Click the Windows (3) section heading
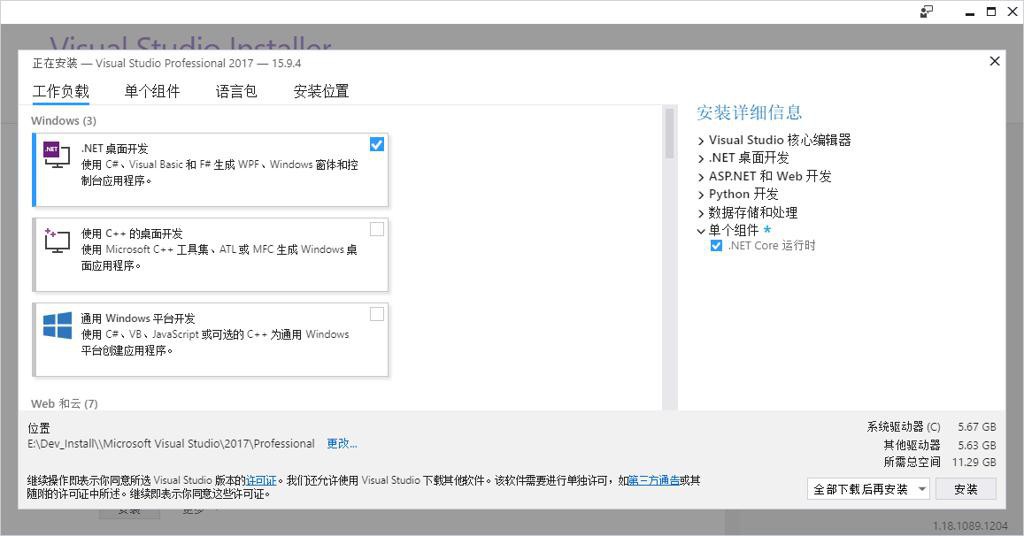The width and height of the screenshot is (1024, 536). [63, 121]
